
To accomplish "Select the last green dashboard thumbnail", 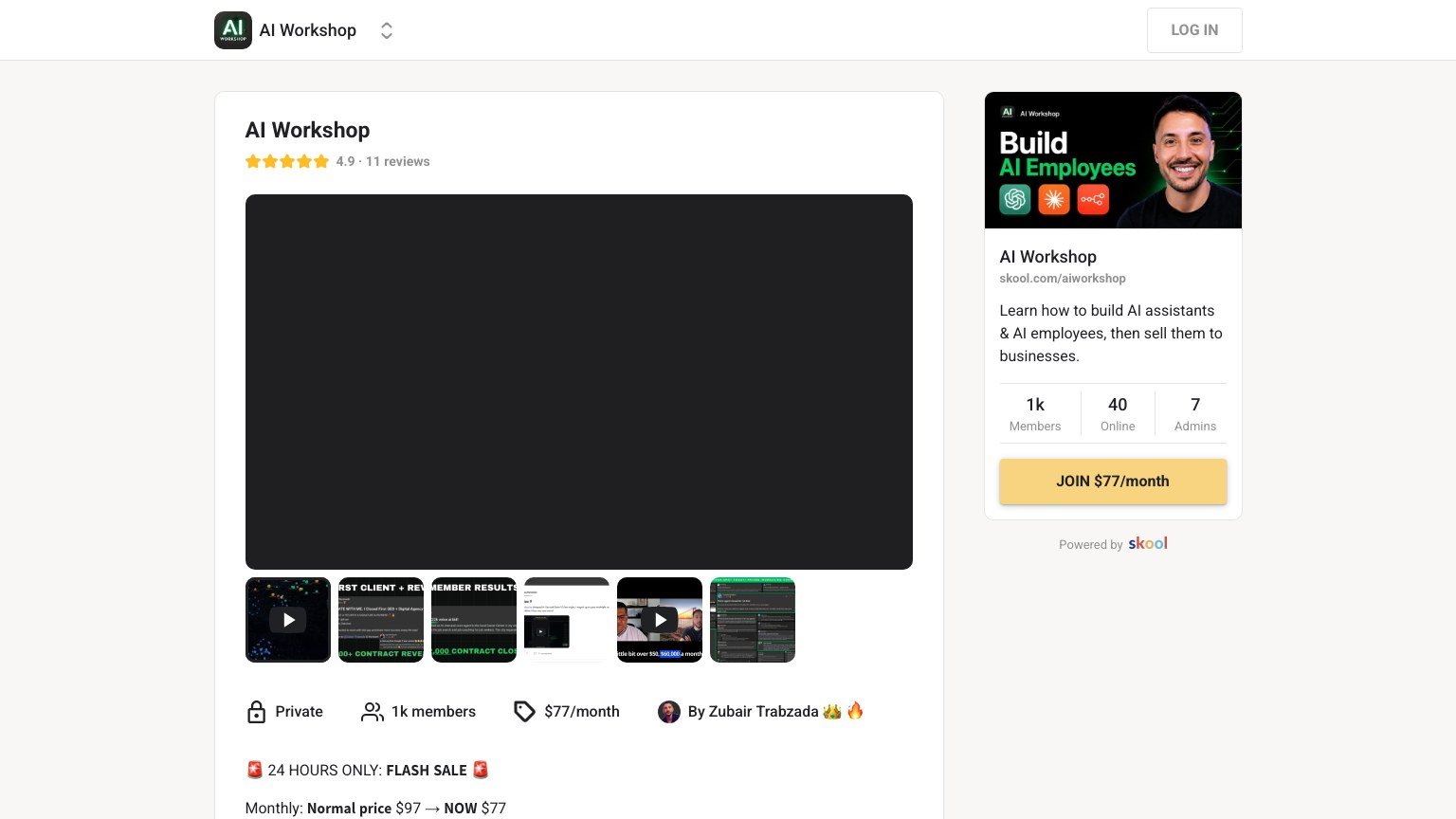I will point(753,620).
